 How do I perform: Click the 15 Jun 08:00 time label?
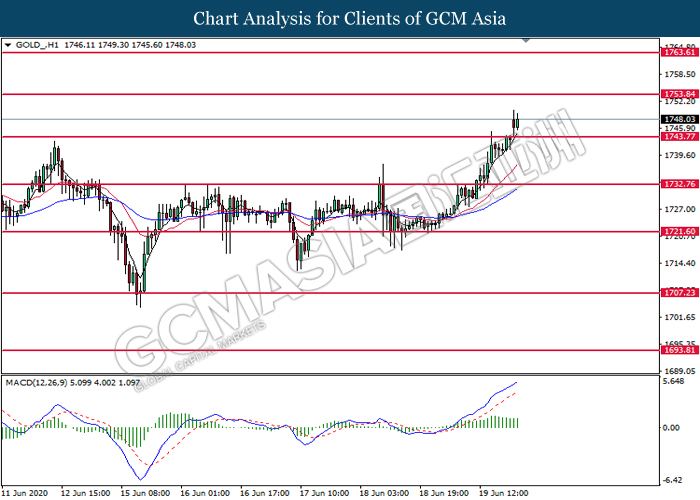tap(146, 493)
